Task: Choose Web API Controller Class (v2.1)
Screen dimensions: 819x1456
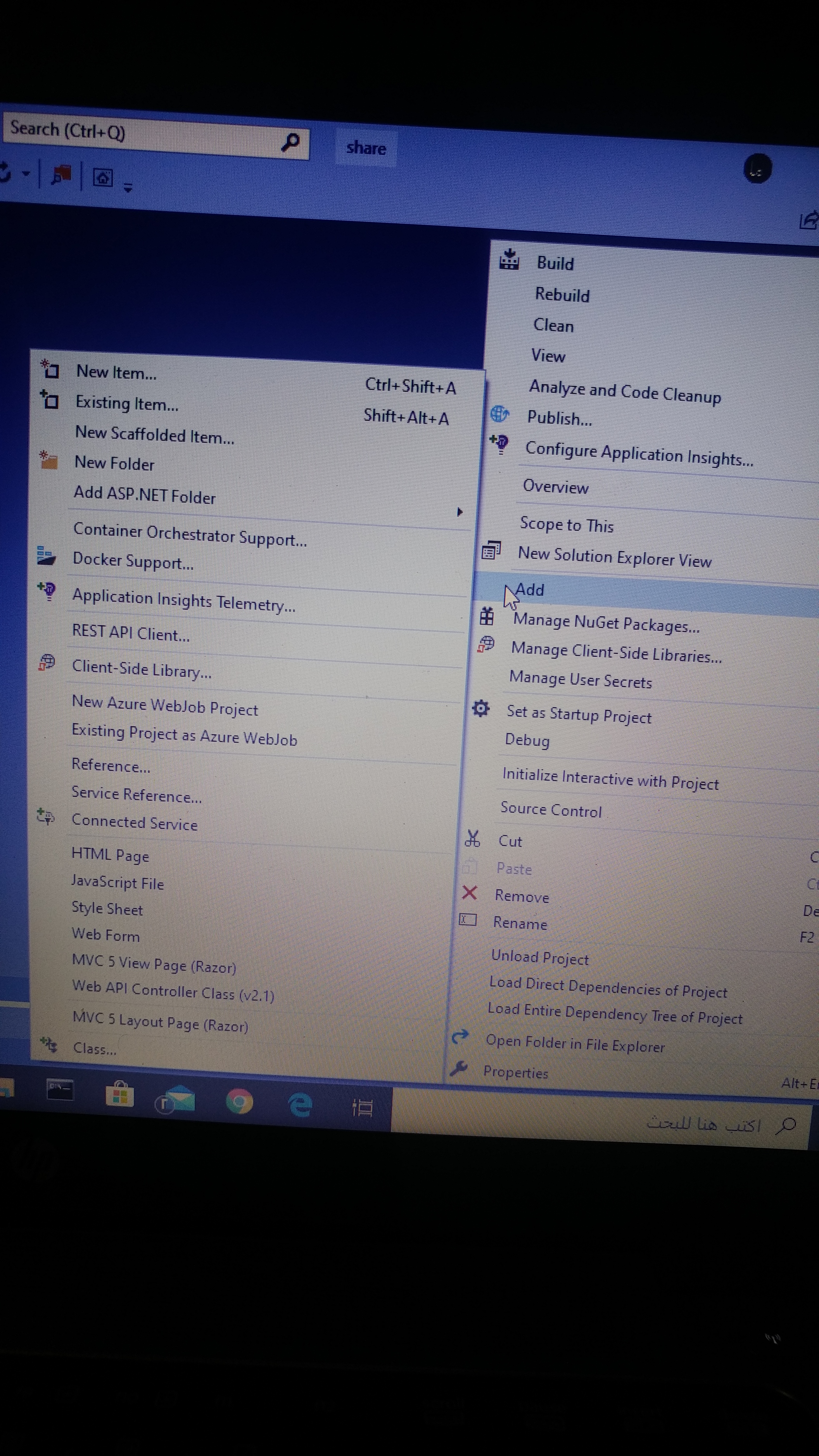Action: coord(173,990)
